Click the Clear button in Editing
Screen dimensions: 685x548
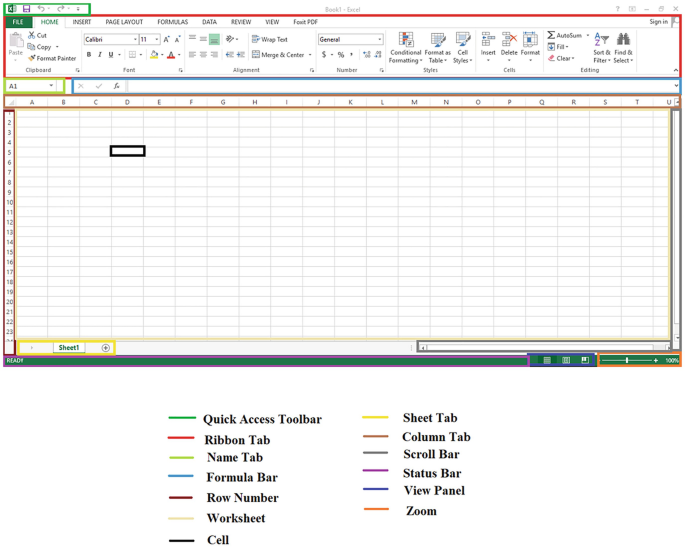point(561,58)
